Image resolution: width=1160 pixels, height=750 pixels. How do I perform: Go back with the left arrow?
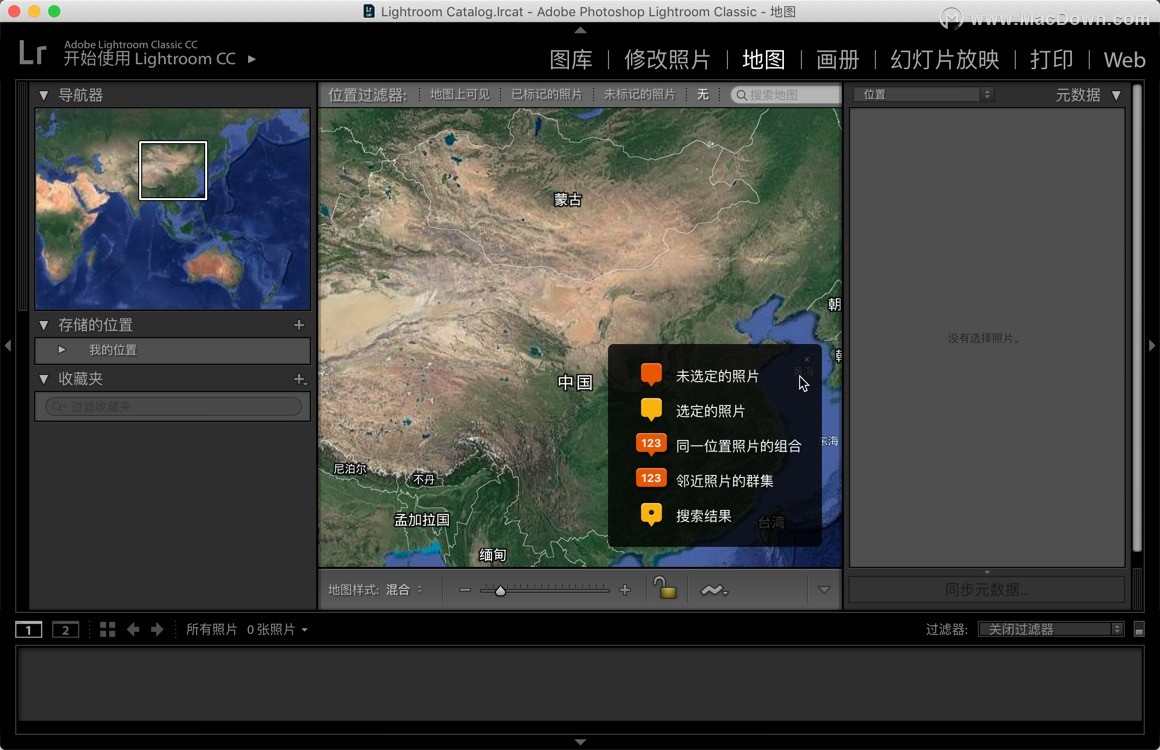pyautogui.click(x=133, y=629)
